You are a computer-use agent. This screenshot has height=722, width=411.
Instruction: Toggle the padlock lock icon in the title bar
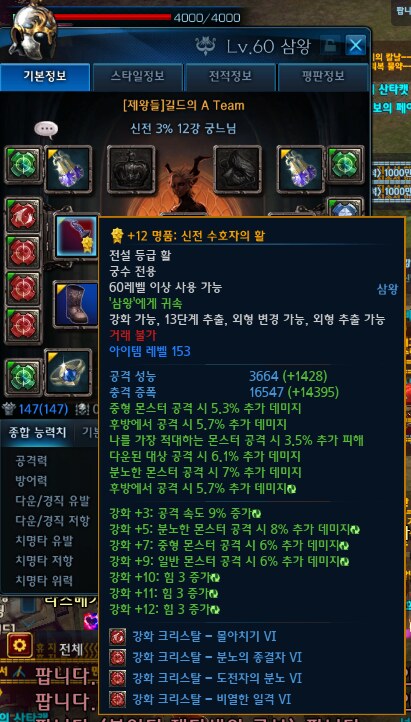click(330, 45)
